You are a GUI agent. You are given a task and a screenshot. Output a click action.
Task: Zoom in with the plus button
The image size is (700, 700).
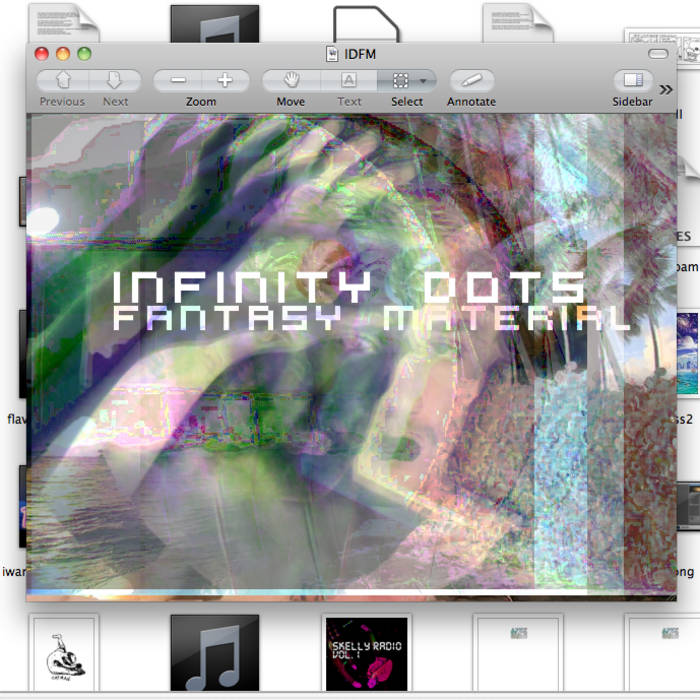[225, 81]
